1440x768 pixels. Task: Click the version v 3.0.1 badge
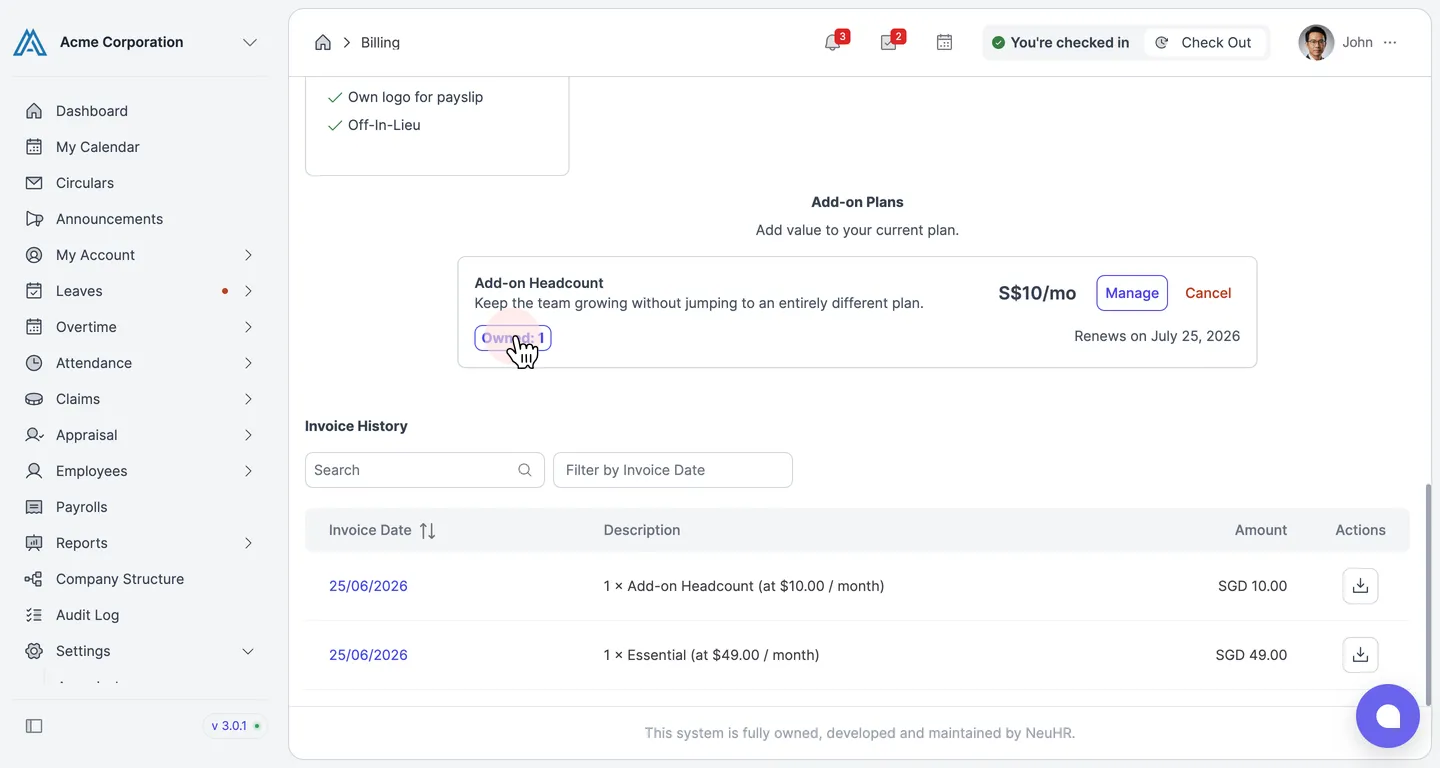pos(235,726)
